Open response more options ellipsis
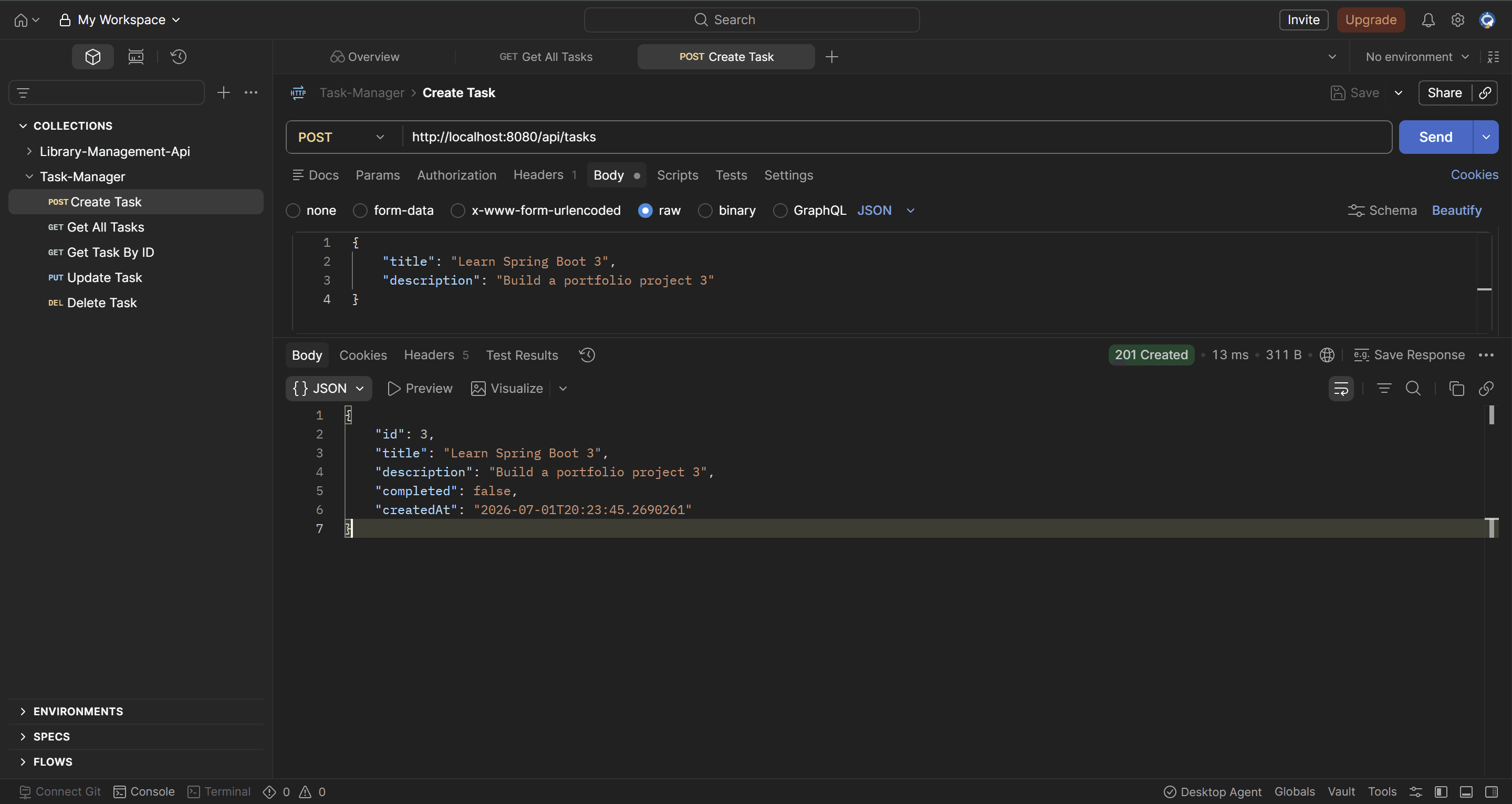This screenshot has height=804, width=1512. coord(1486,354)
